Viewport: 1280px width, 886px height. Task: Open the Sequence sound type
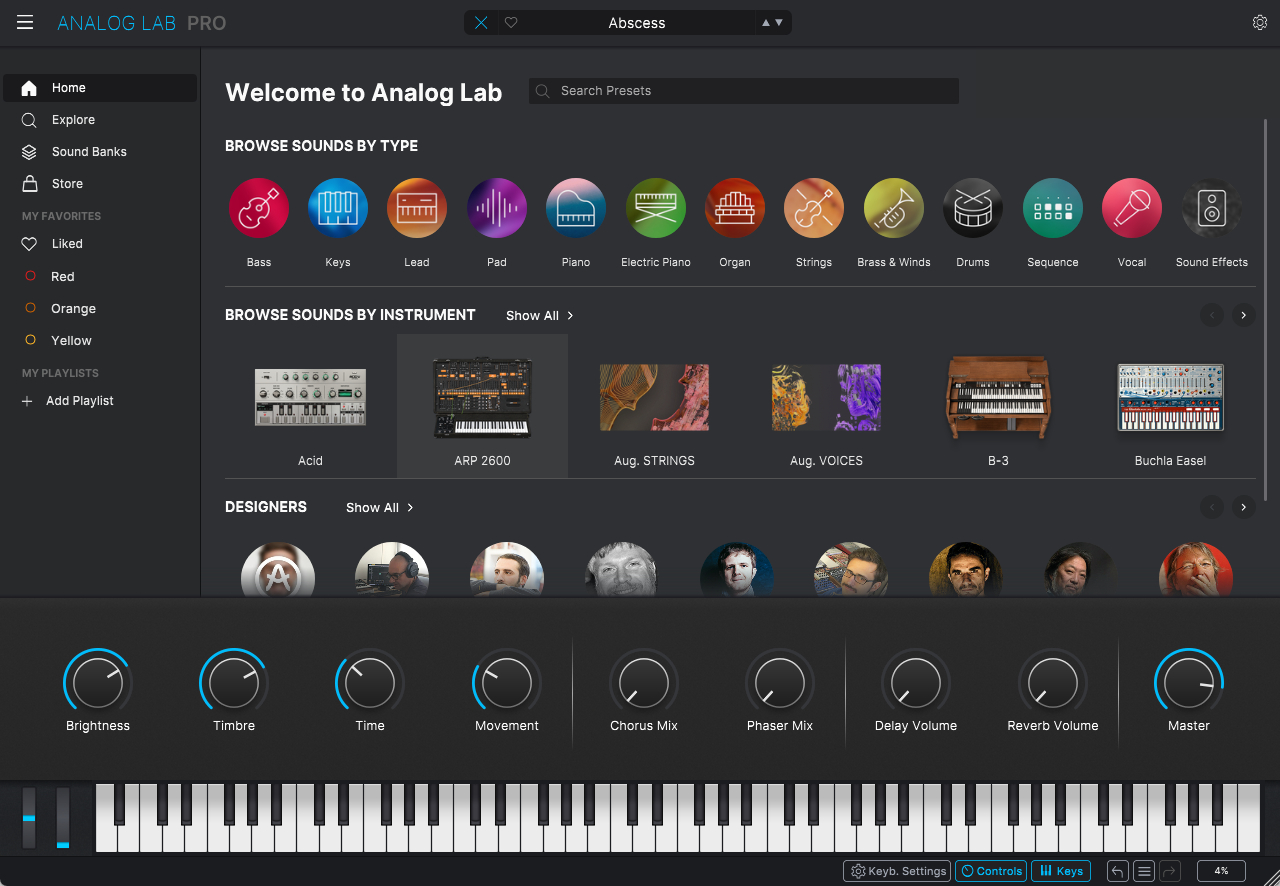pyautogui.click(x=1052, y=208)
